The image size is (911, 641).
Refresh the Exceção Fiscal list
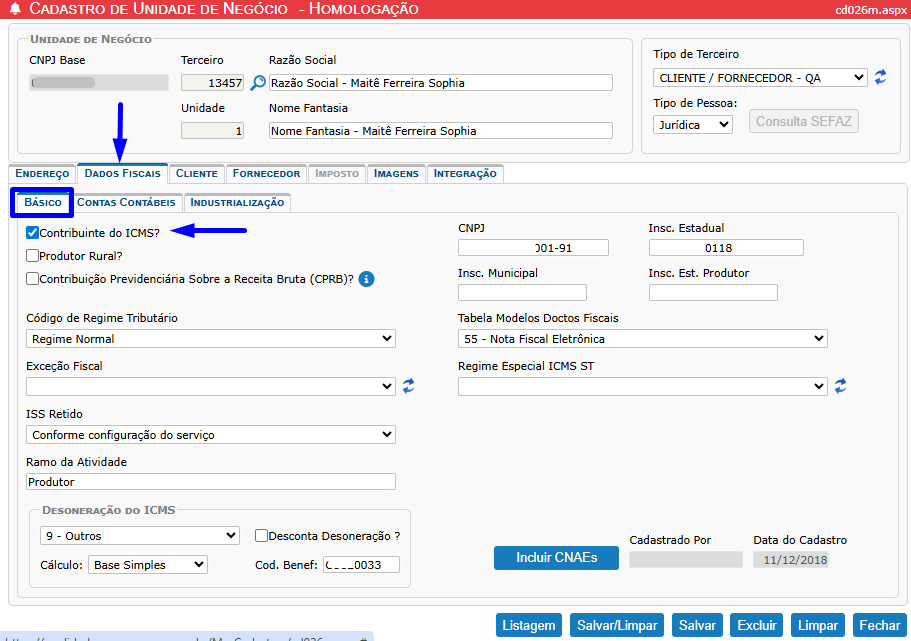pos(408,386)
